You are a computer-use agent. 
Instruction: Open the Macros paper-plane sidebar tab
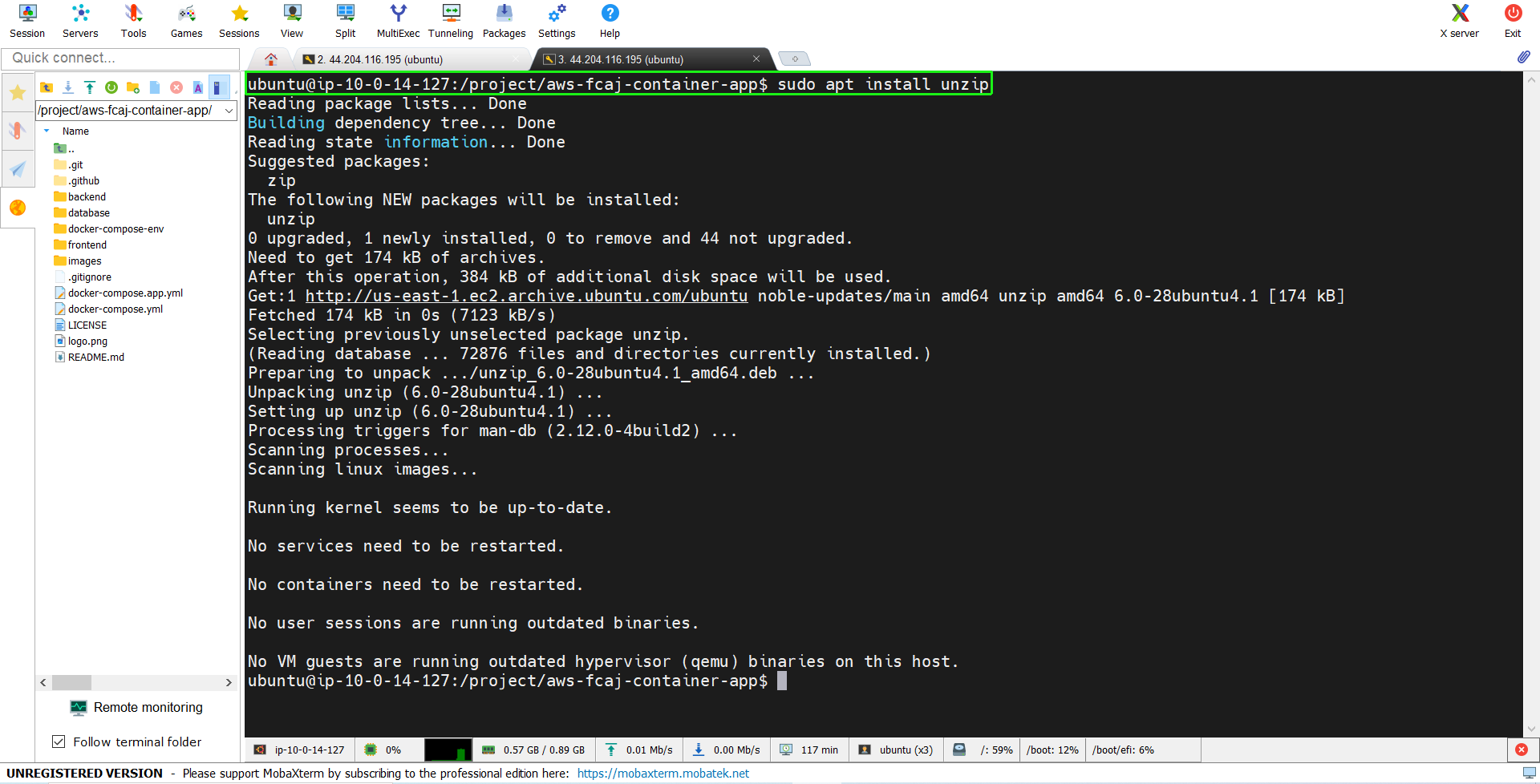pos(17,169)
